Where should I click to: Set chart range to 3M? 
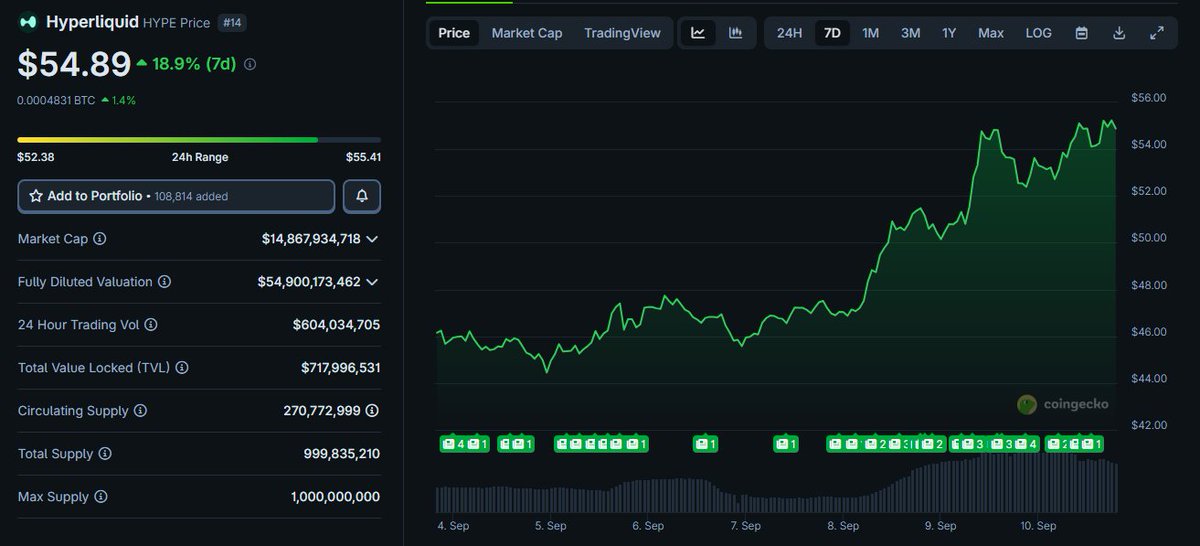click(x=910, y=33)
